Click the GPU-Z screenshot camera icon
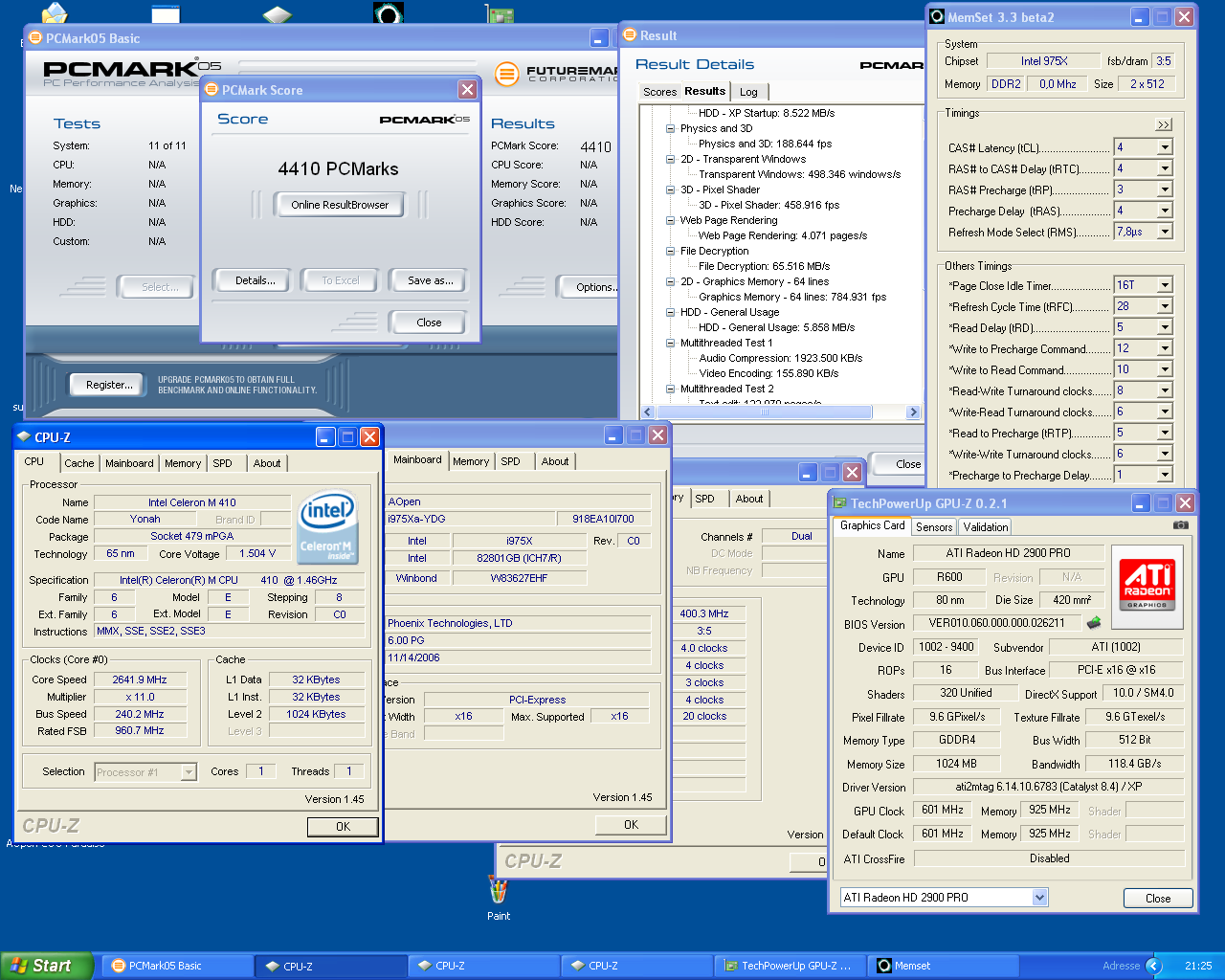 [1181, 524]
